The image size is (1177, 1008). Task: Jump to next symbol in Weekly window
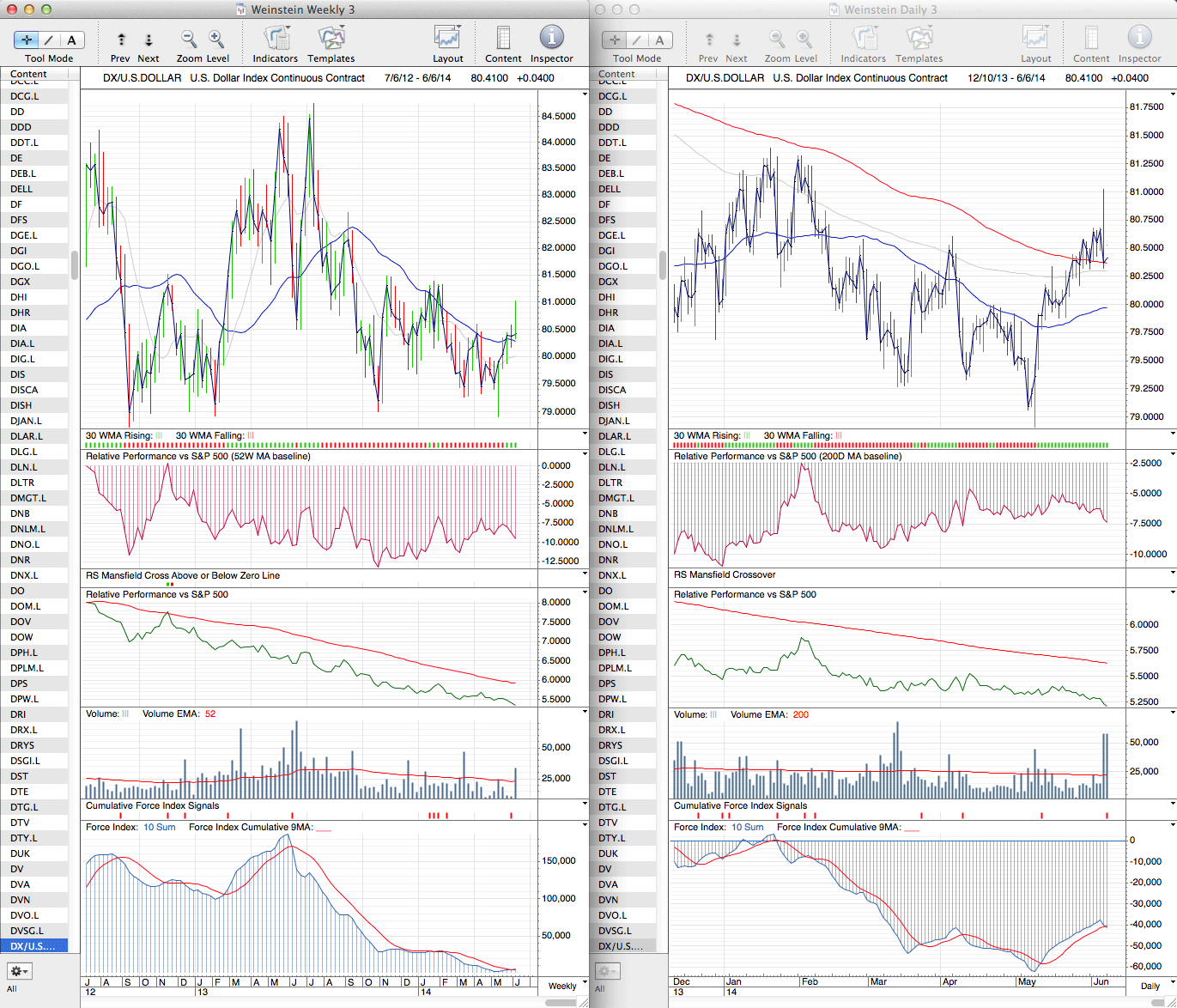click(x=149, y=39)
